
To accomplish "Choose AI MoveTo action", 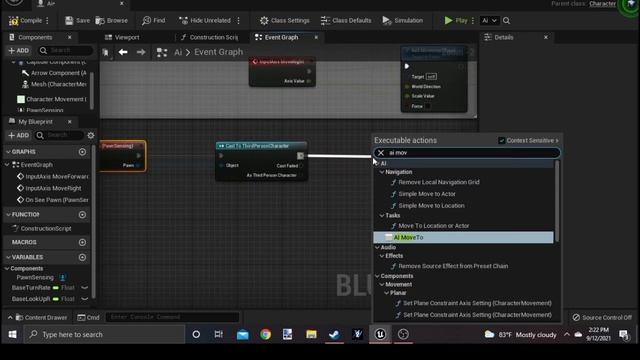I will coord(463,237).
